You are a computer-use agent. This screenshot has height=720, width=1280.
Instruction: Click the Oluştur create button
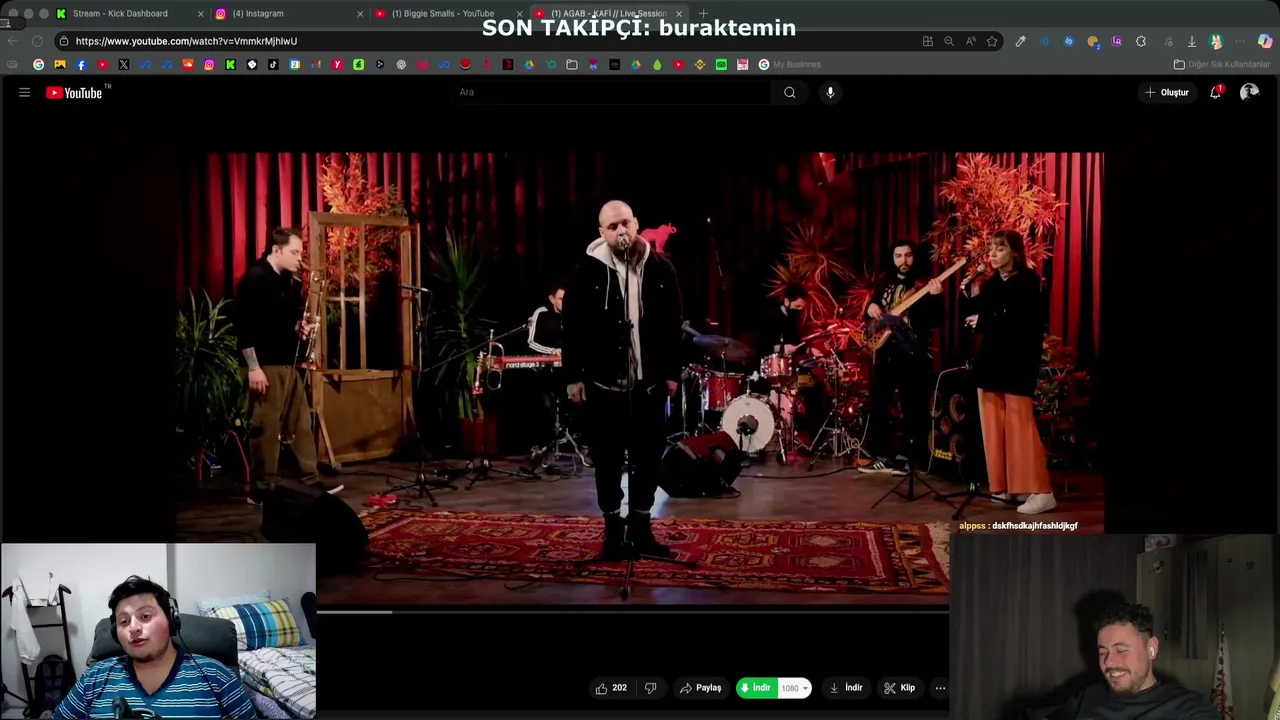(1167, 92)
